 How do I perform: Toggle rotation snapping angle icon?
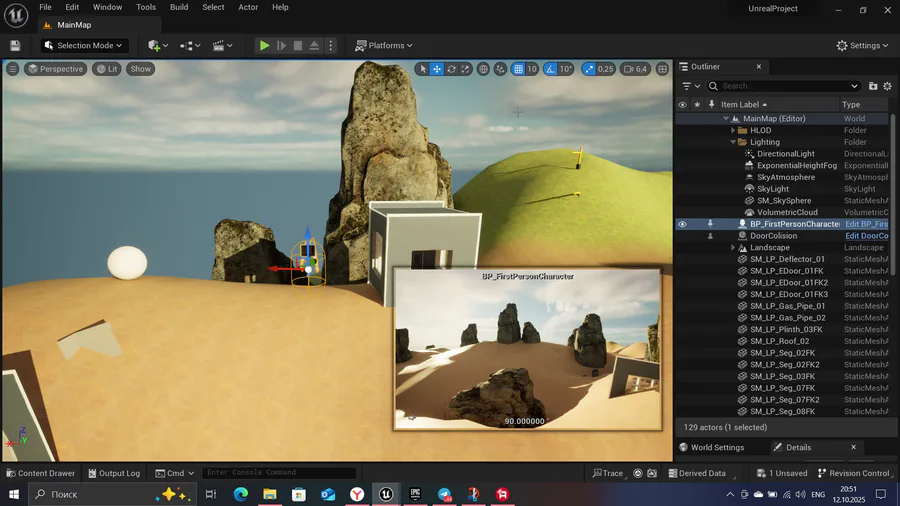coord(550,69)
